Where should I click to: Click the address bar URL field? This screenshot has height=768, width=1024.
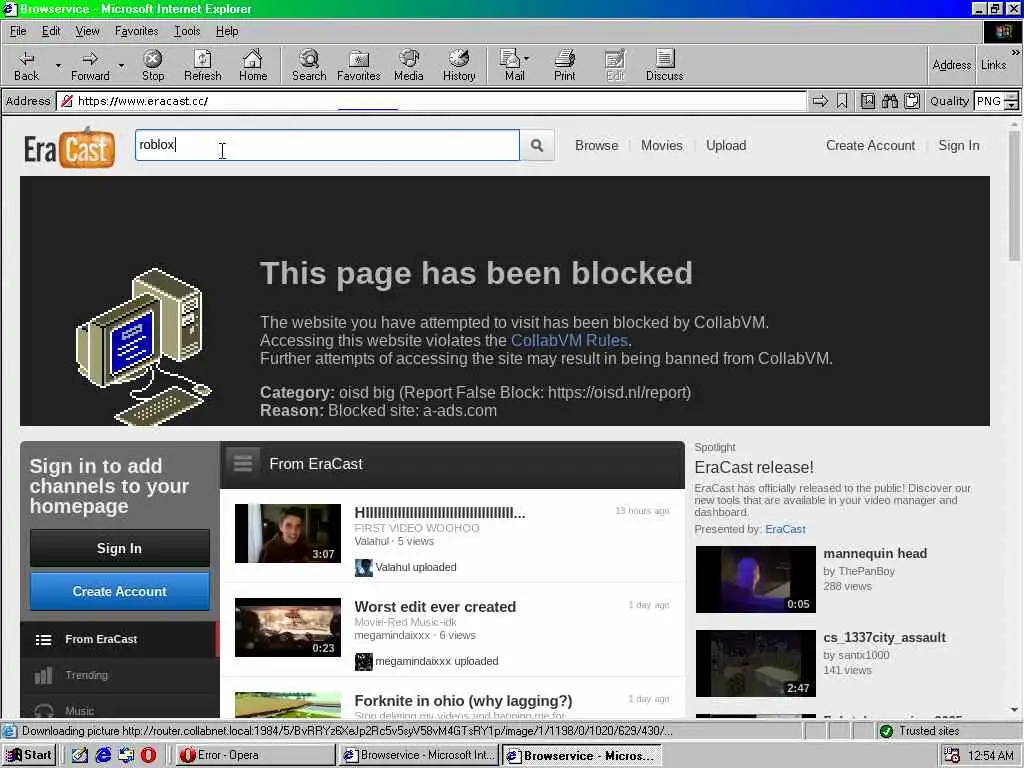tap(431, 101)
